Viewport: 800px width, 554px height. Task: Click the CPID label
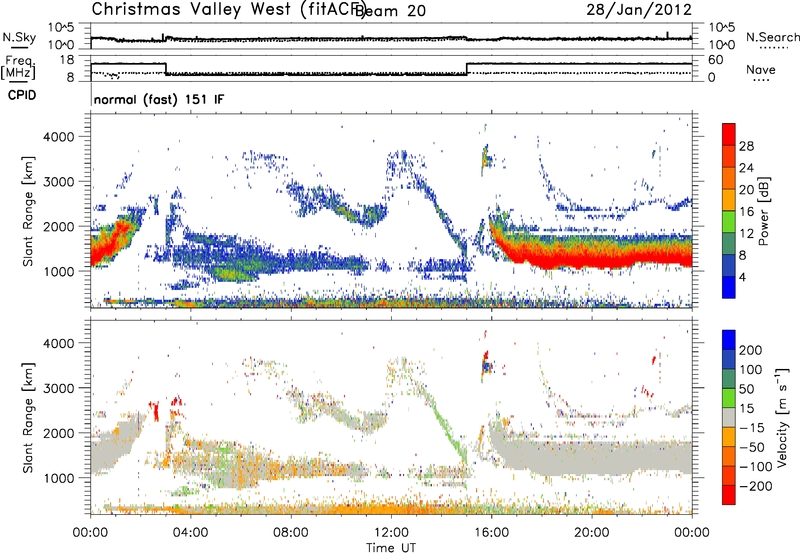[x=22, y=95]
